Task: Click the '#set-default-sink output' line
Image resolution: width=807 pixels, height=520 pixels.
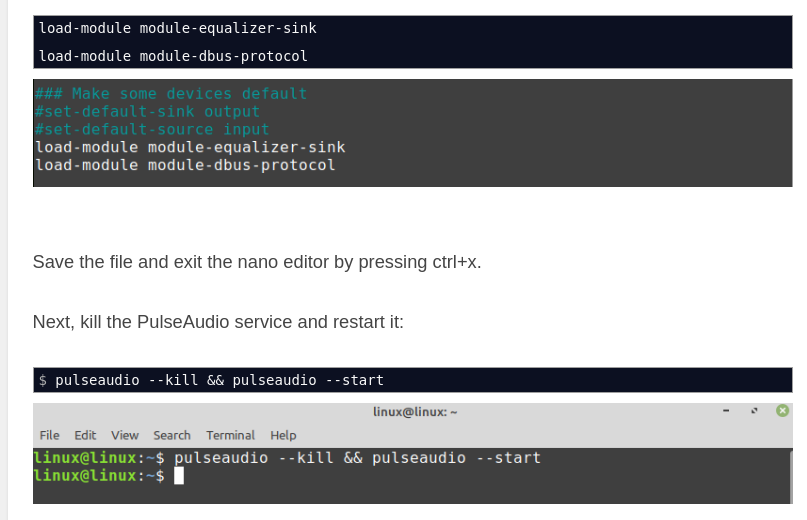Action: coord(147,112)
